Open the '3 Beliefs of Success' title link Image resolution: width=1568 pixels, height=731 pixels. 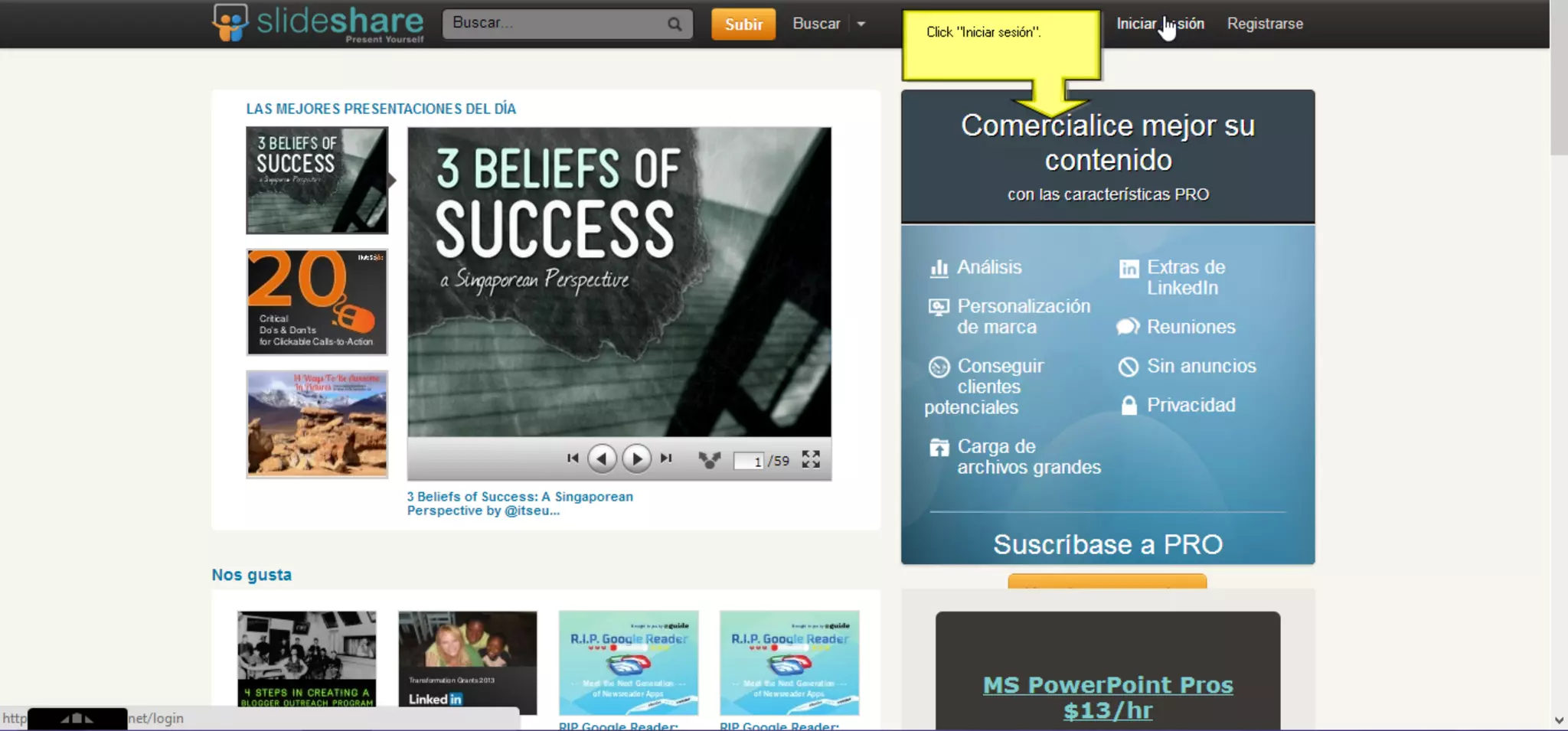[520, 504]
